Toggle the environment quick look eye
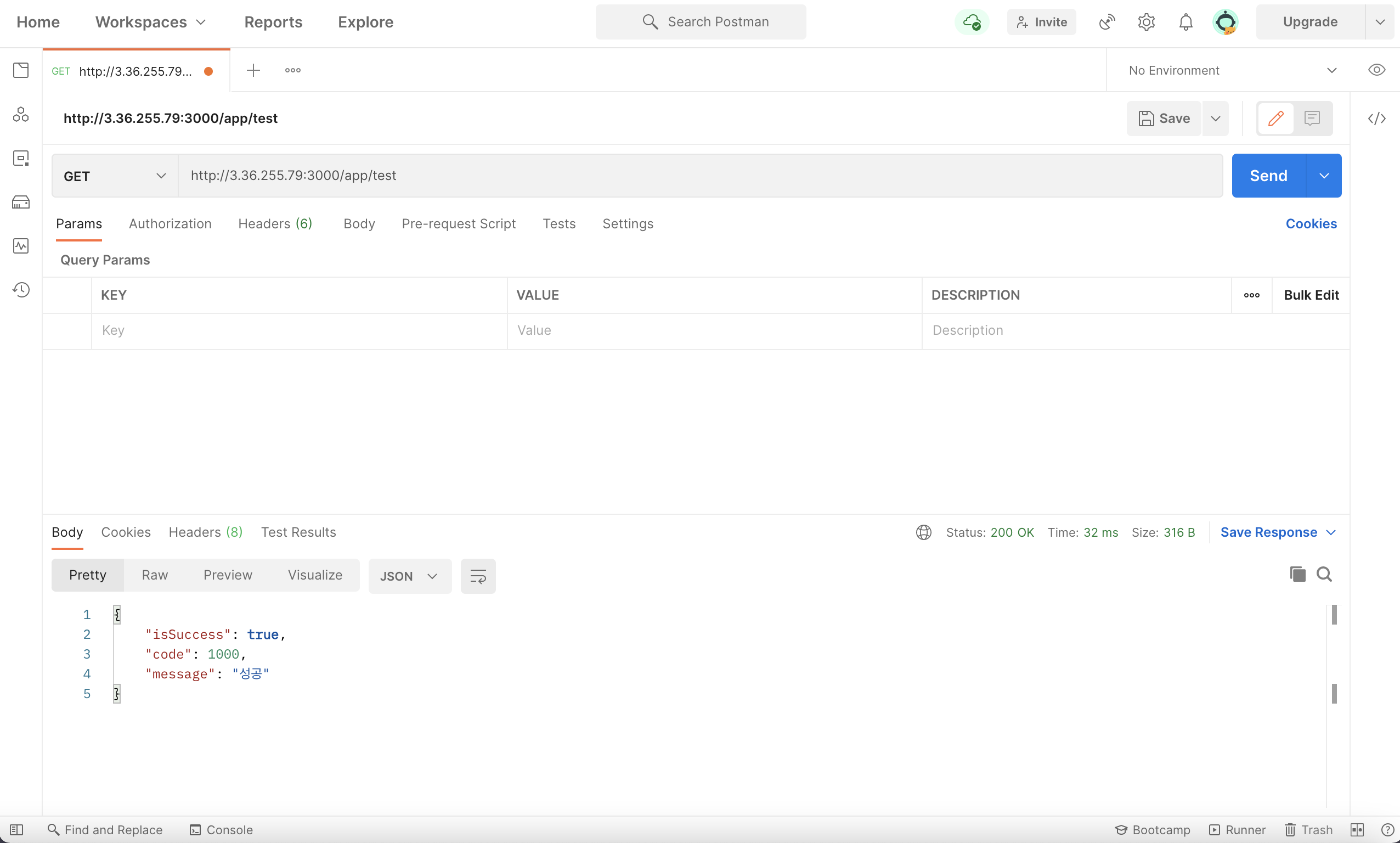 [1376, 70]
